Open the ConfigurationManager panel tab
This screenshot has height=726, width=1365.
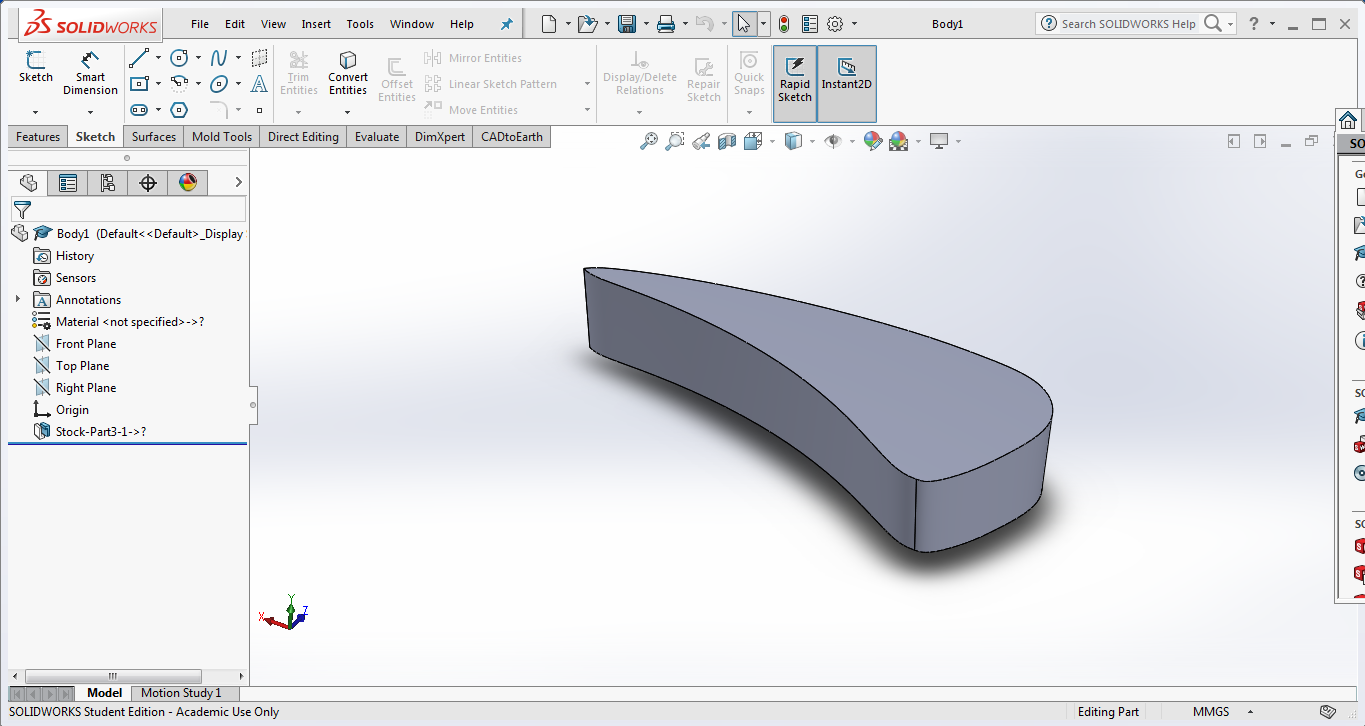[108, 182]
